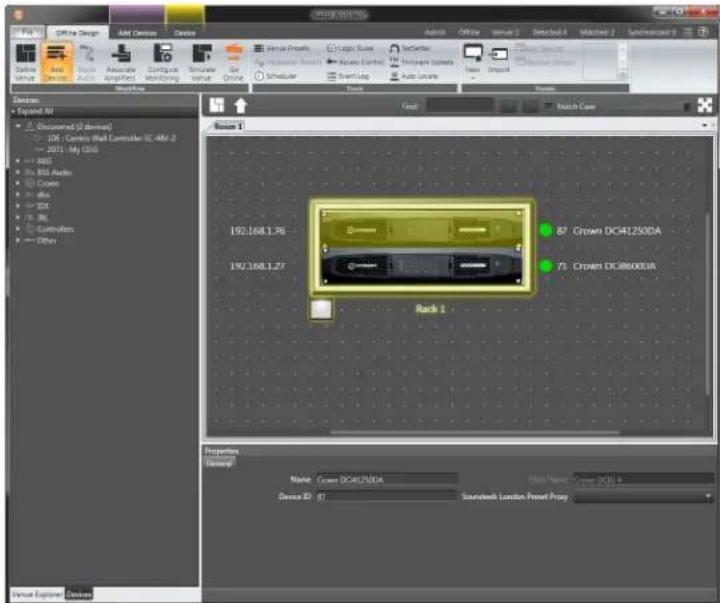Expand the JBL tree node
The image size is (720, 603).
(x=18, y=217)
